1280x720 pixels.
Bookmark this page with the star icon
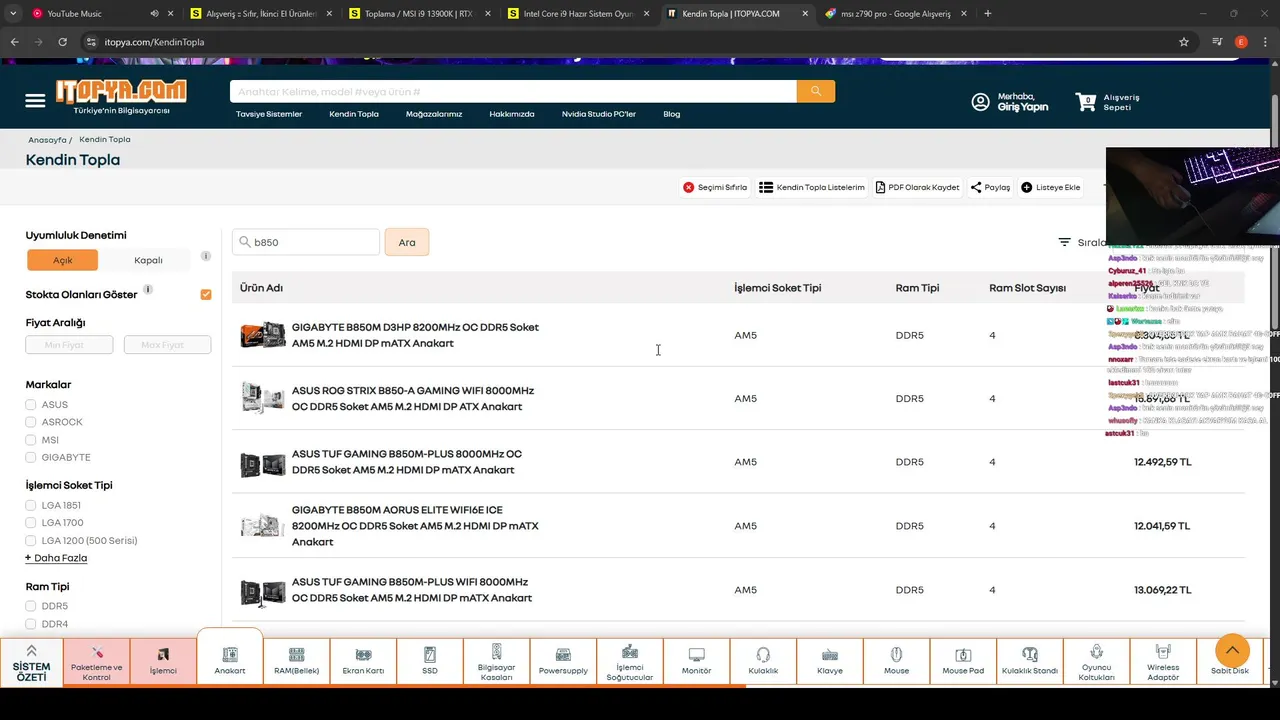(x=1184, y=42)
